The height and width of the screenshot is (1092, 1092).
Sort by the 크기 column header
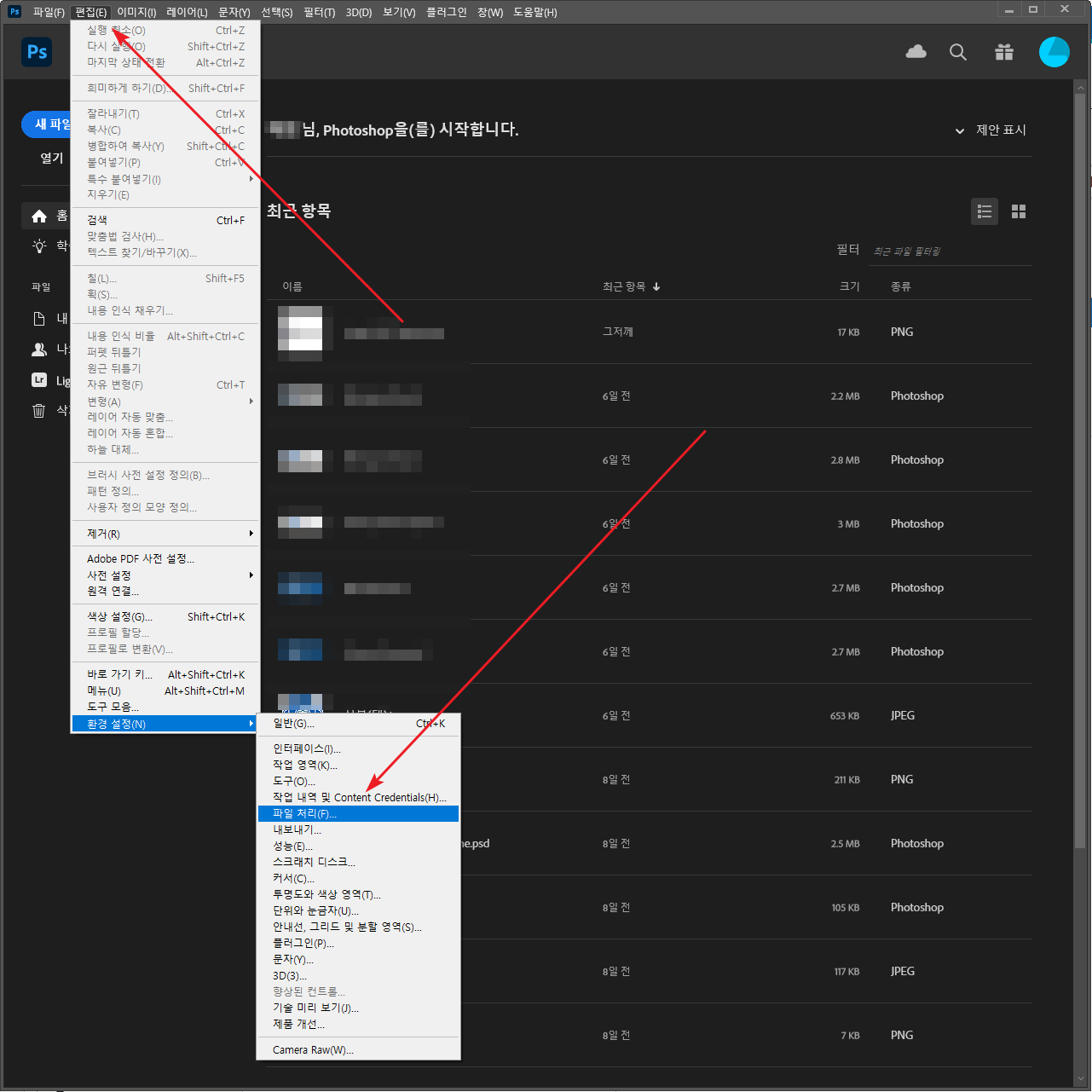(x=850, y=286)
